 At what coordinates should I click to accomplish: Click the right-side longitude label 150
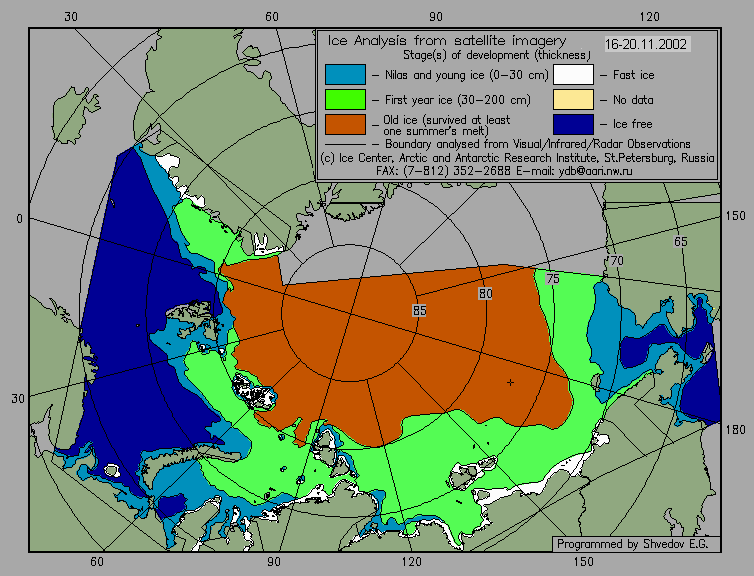tap(735, 216)
